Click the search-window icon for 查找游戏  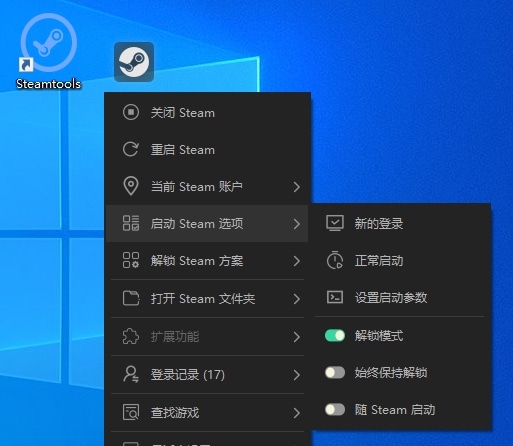[x=131, y=412]
